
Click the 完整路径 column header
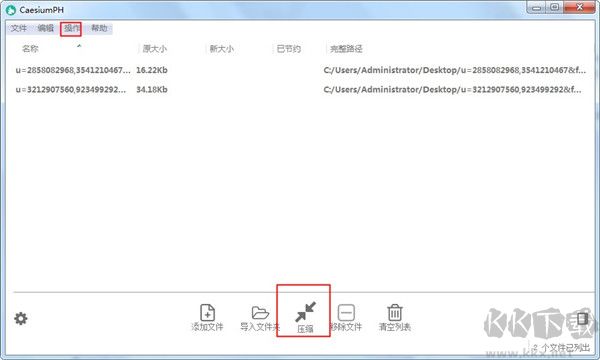tap(346, 49)
